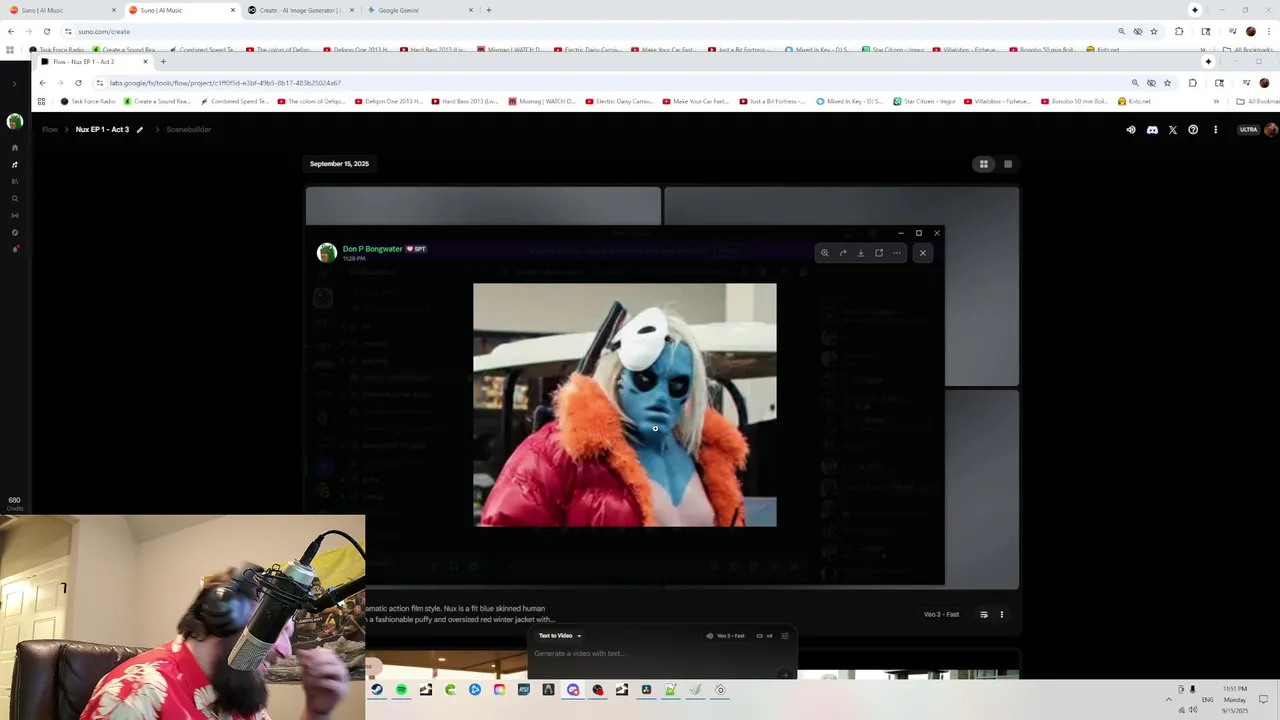Viewport: 1280px width, 720px height.
Task: Select the Flow - Nux EP 1 - Act 3 tab
Action: pos(95,62)
